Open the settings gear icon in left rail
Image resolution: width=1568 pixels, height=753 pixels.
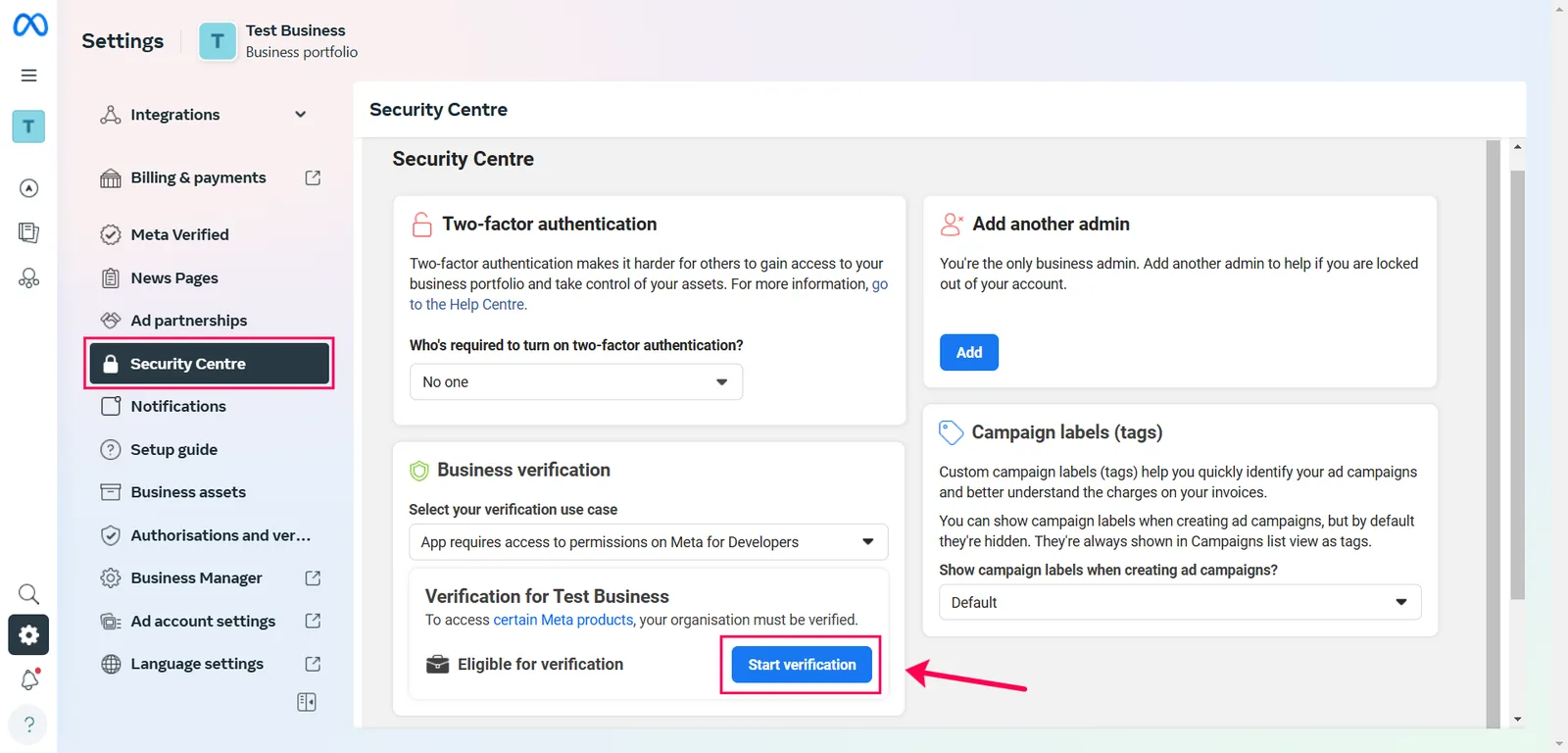28,634
